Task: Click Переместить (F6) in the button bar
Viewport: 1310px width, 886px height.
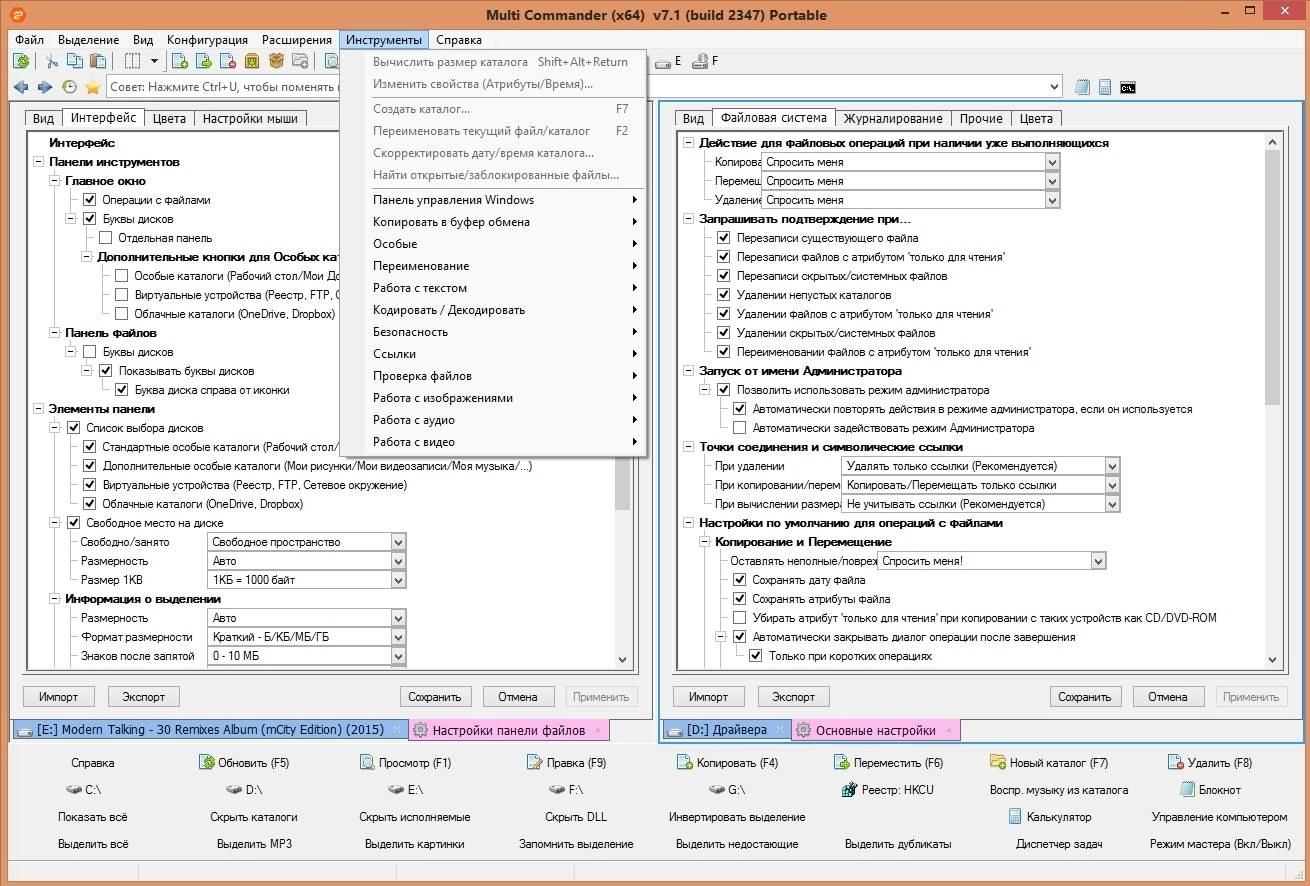Action: [890, 763]
